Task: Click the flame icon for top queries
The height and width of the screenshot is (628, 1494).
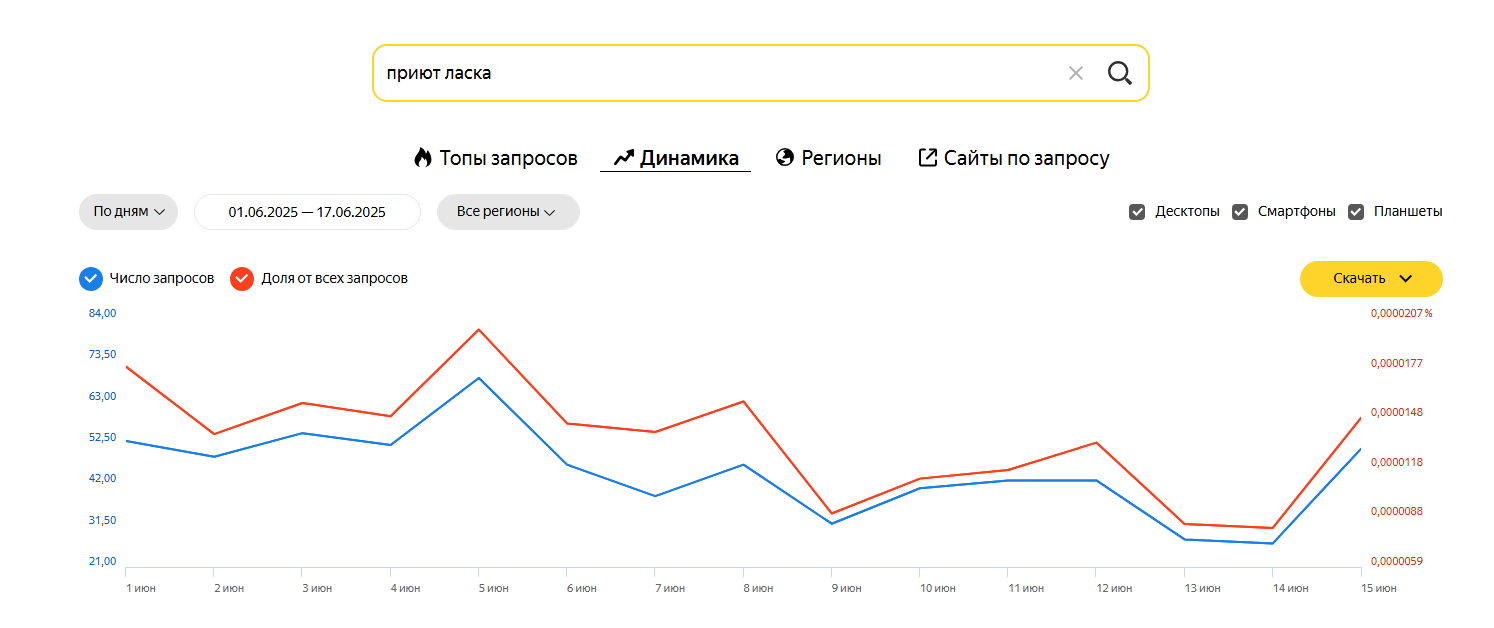Action: [x=422, y=158]
